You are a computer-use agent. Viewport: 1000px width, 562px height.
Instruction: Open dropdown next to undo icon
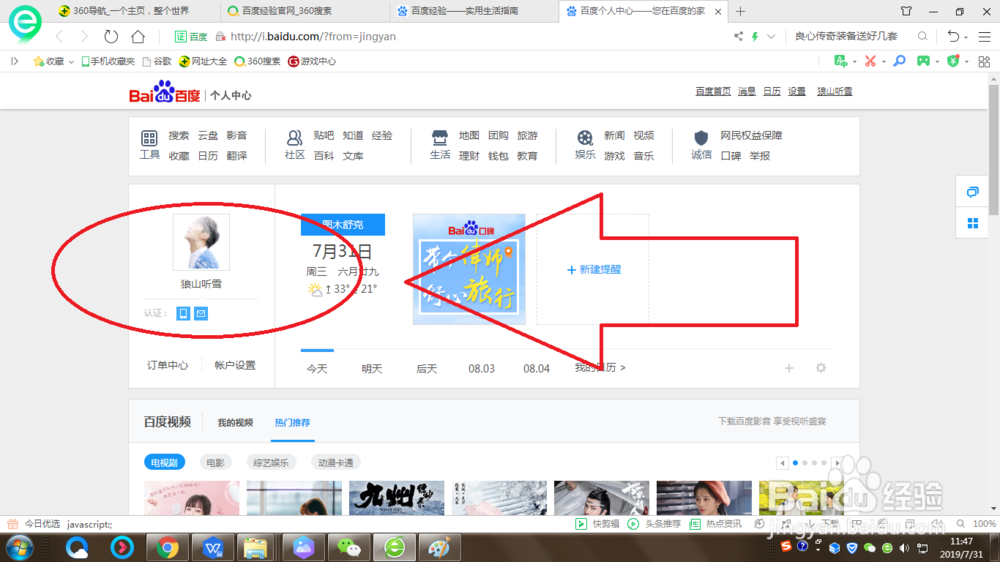click(966, 38)
